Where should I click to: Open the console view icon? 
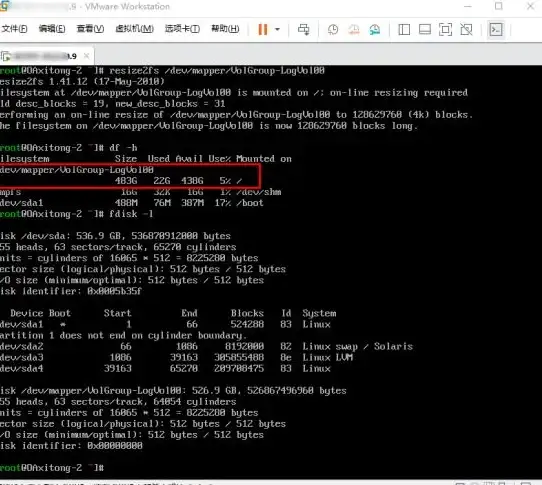point(496,29)
